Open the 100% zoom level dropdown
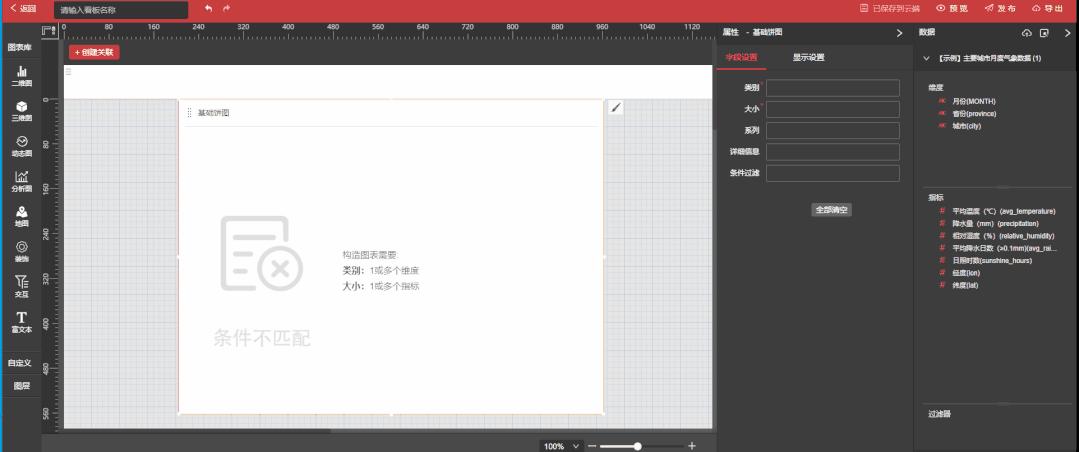The image size is (1079, 452). coord(562,446)
